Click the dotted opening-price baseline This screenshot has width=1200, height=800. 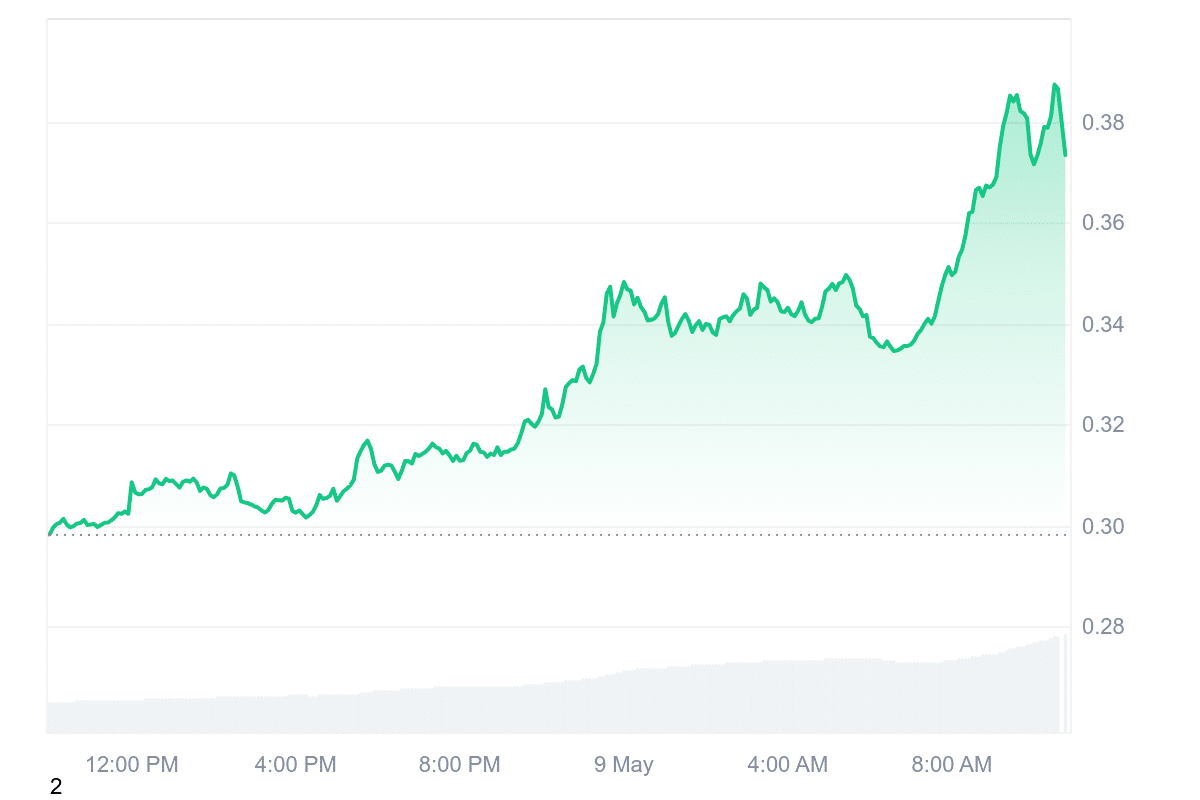(560, 534)
